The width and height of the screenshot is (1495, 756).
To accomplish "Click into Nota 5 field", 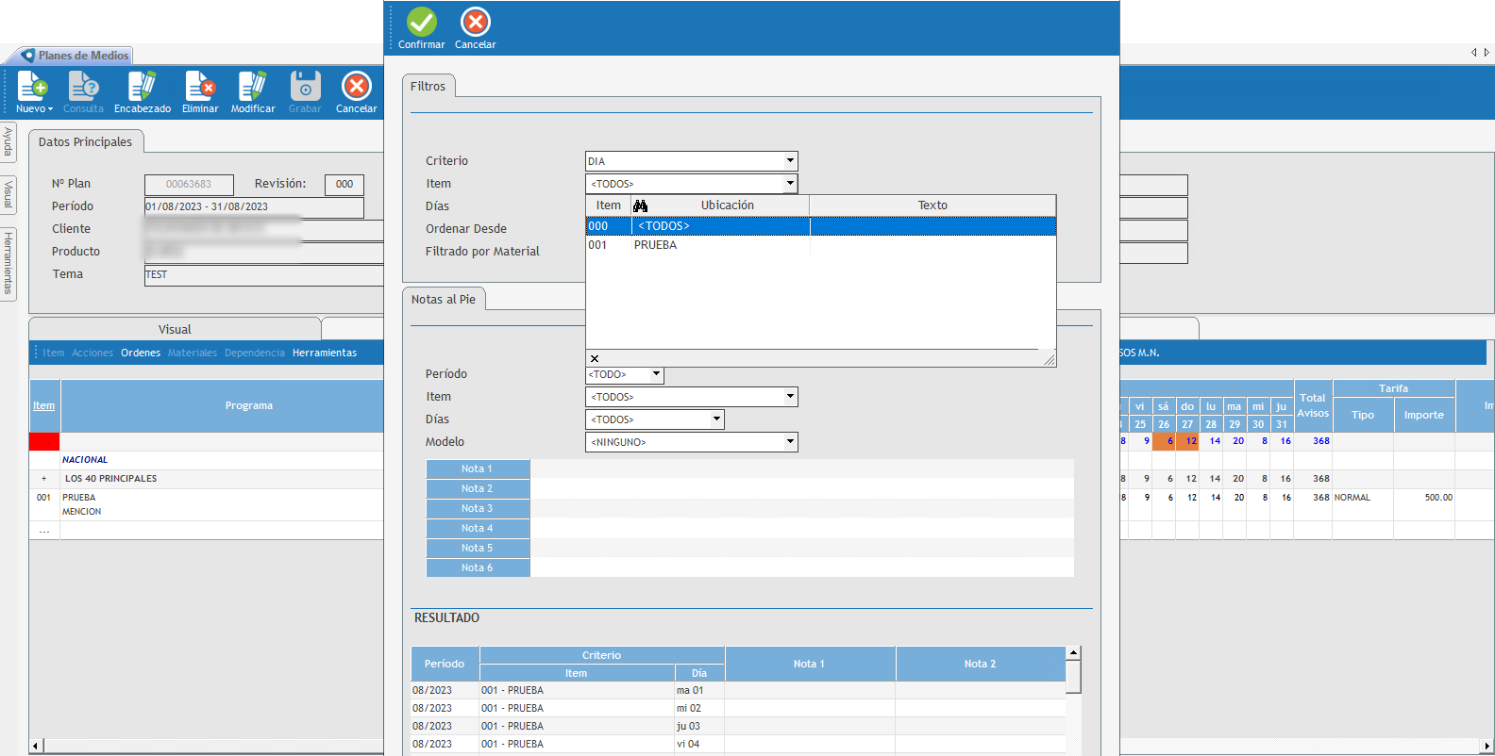I will pyautogui.click(x=801, y=548).
